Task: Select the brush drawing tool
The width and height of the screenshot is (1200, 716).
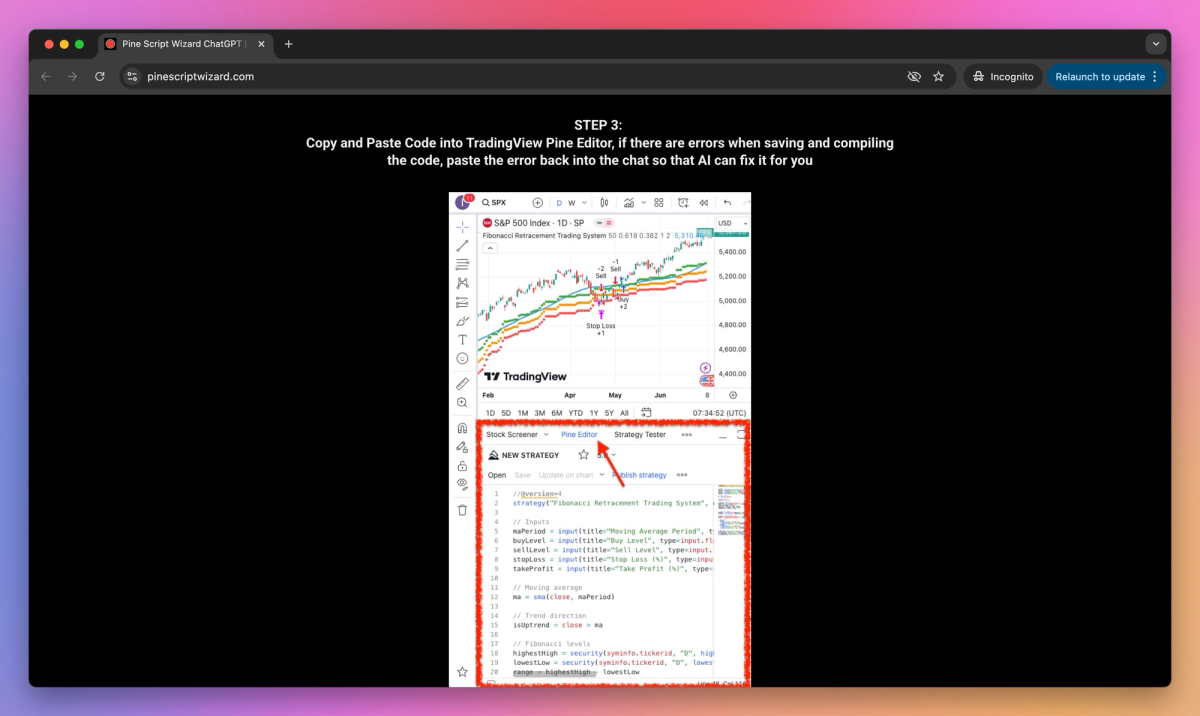Action: tap(462, 321)
